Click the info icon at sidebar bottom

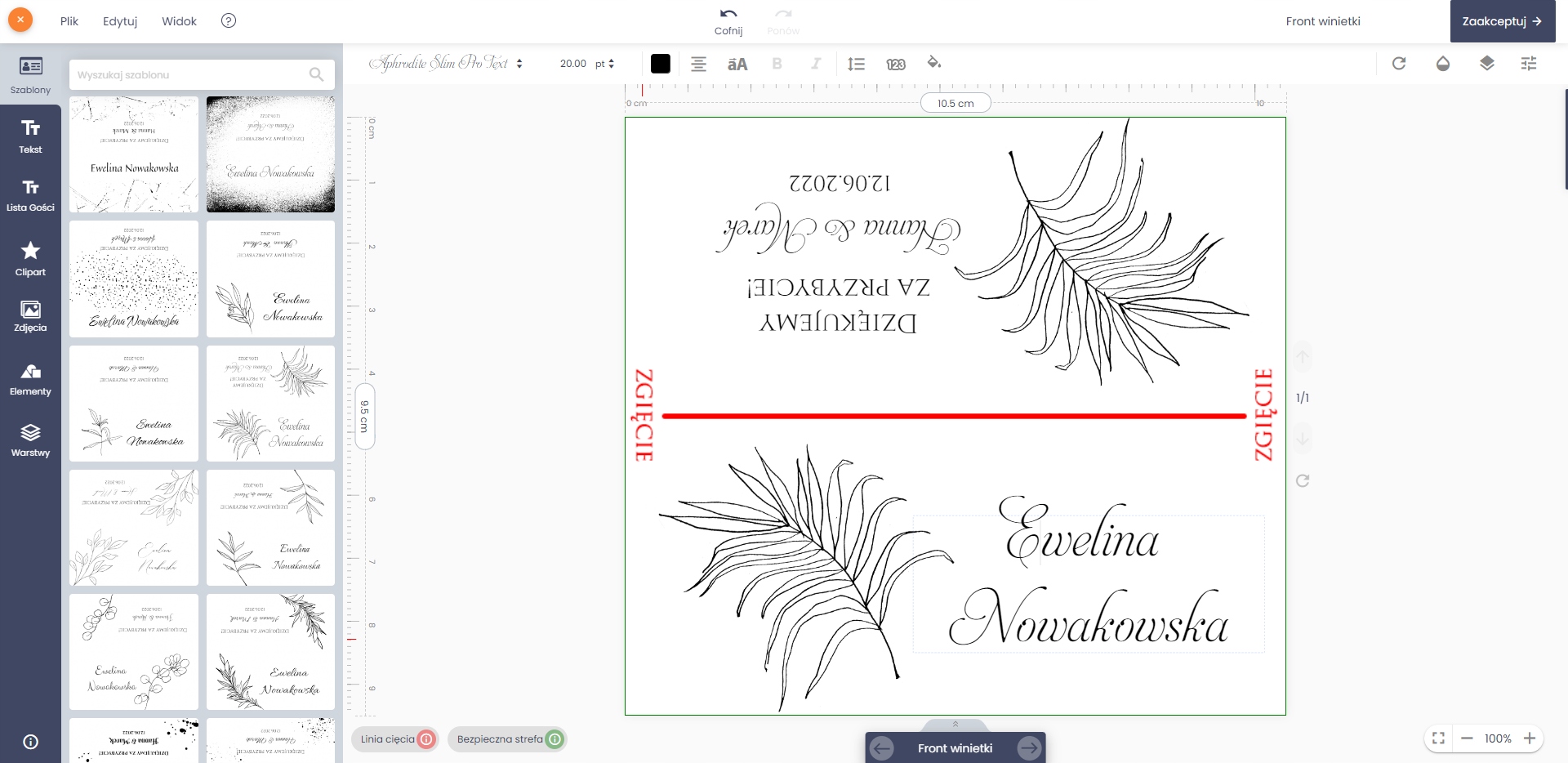(30, 742)
